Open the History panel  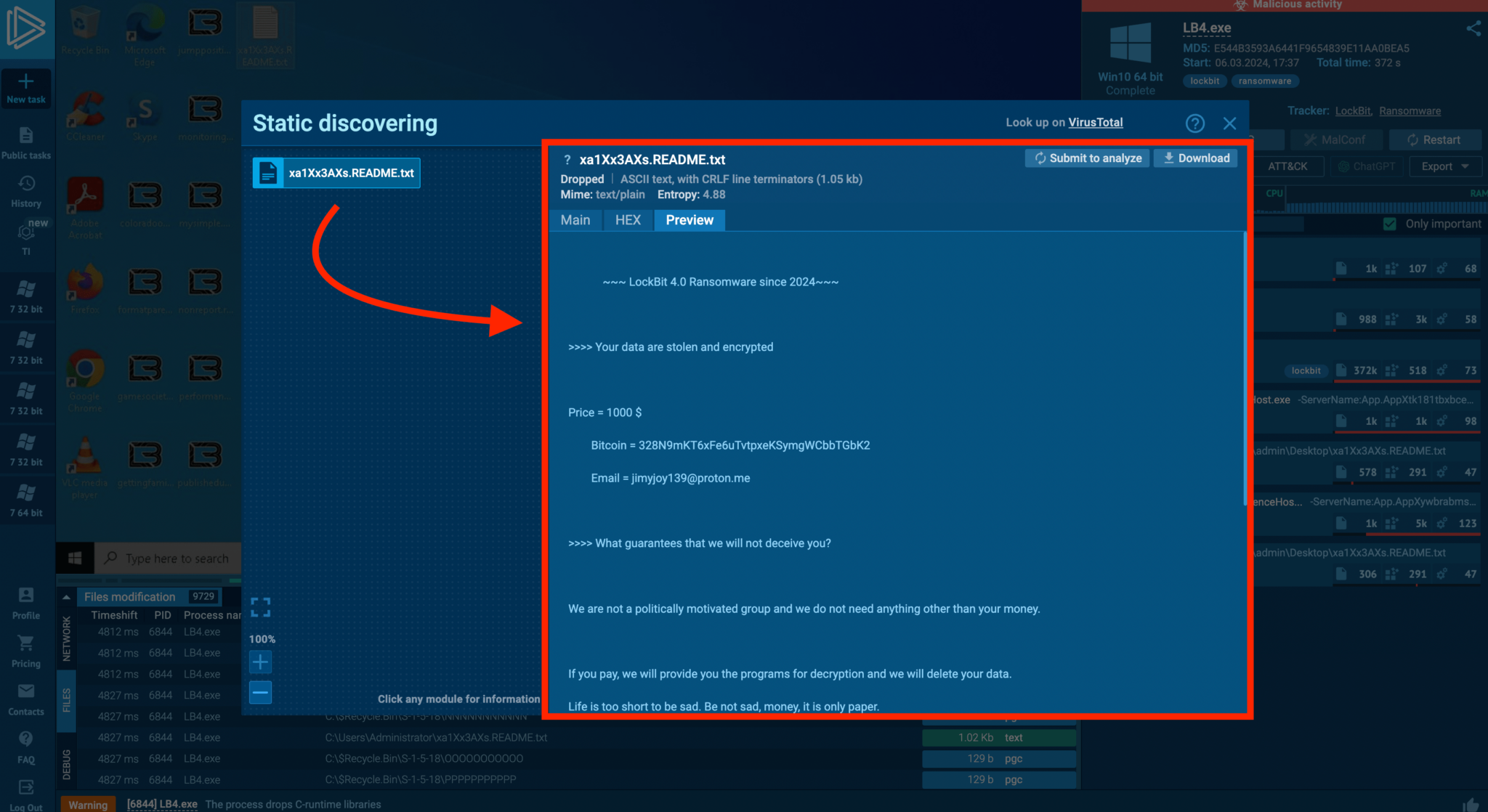pyautogui.click(x=26, y=189)
